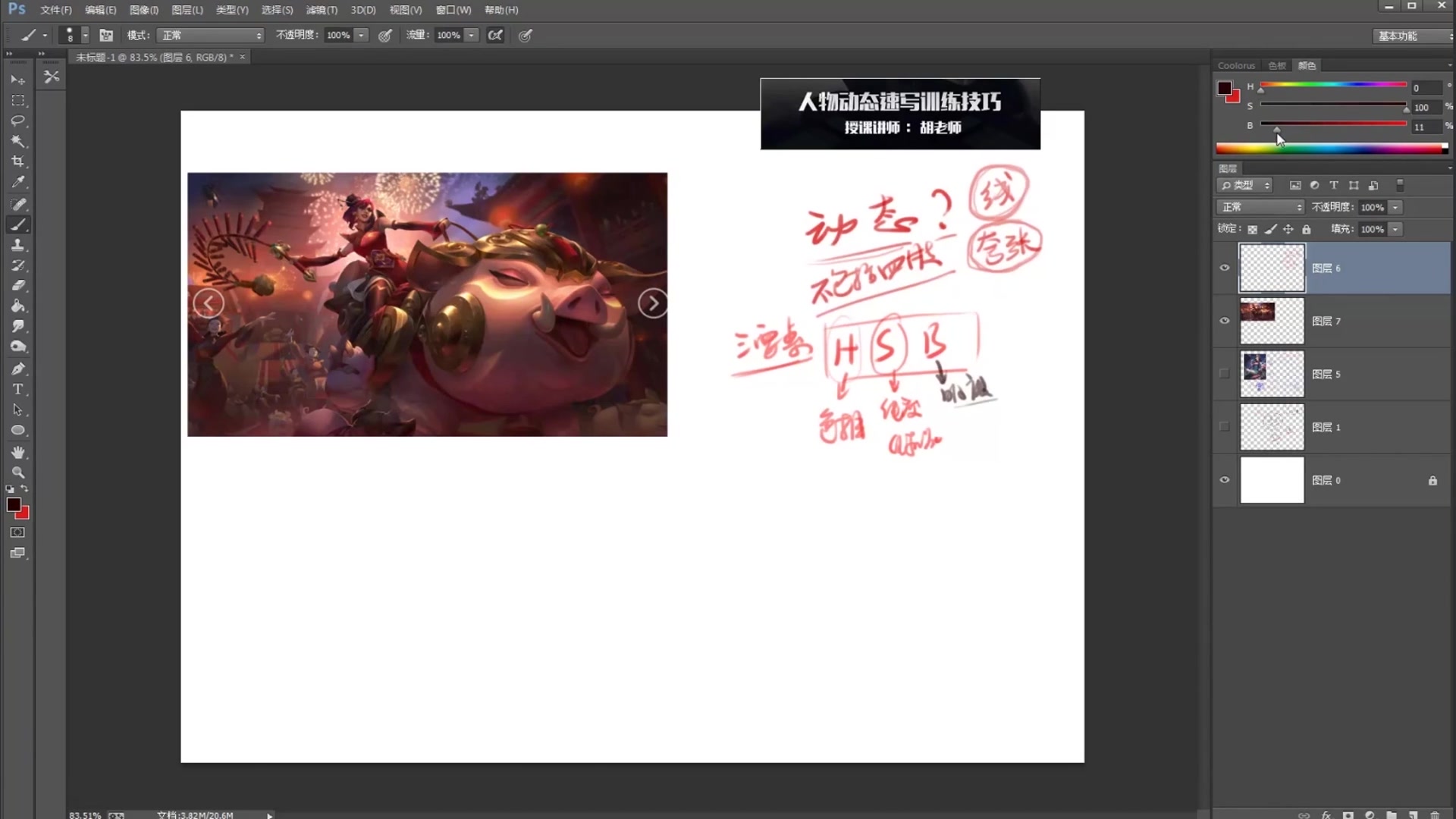
Task: Open the 编辑(E) menu
Action: tap(100, 10)
